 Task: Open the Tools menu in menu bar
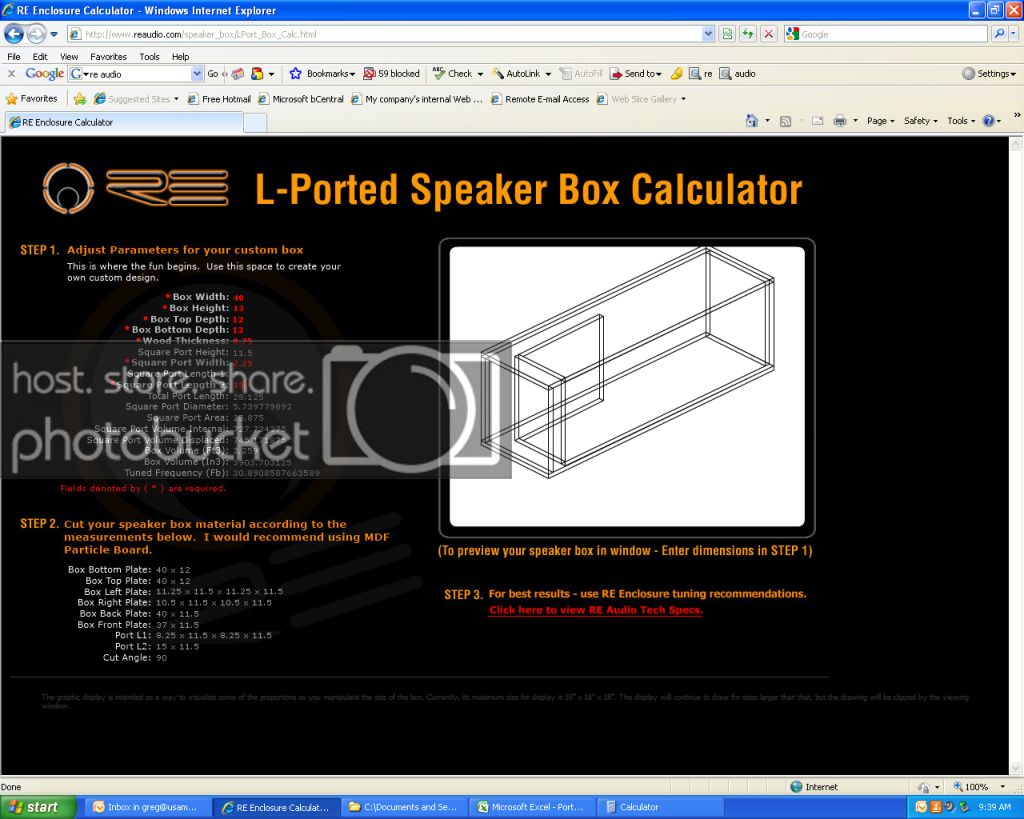149,57
